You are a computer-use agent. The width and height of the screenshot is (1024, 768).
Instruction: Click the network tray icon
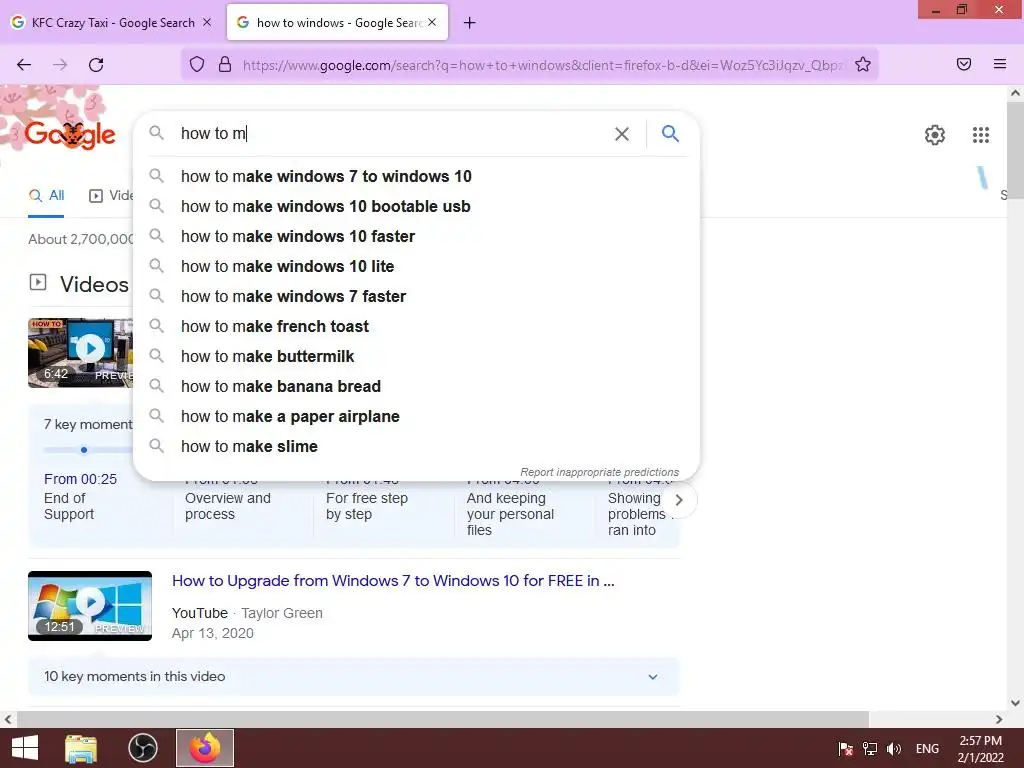pyautogui.click(x=869, y=749)
